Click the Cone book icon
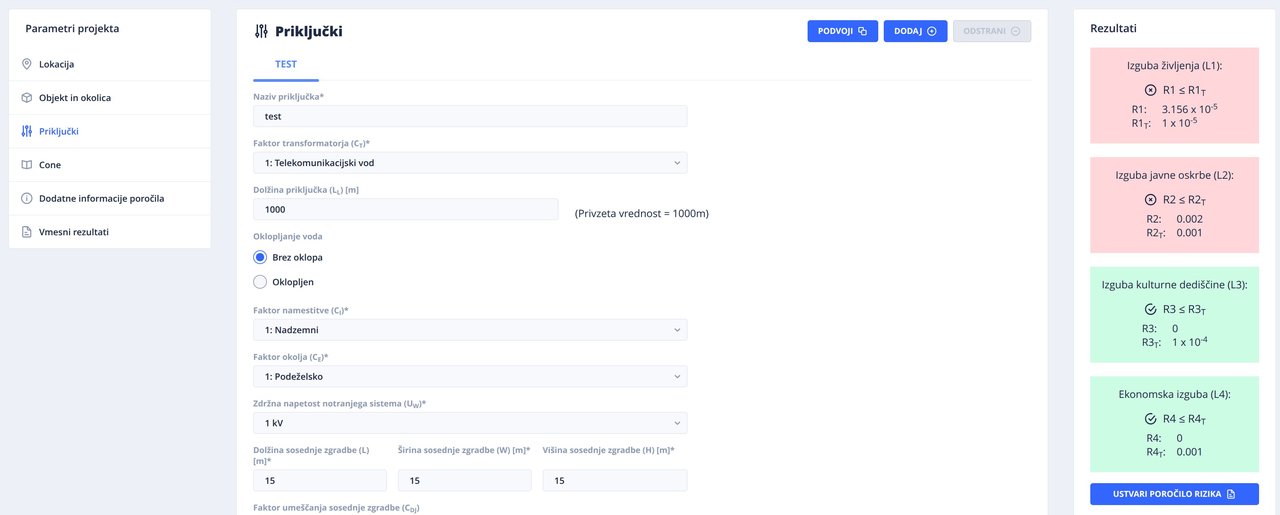 pyautogui.click(x=27, y=165)
